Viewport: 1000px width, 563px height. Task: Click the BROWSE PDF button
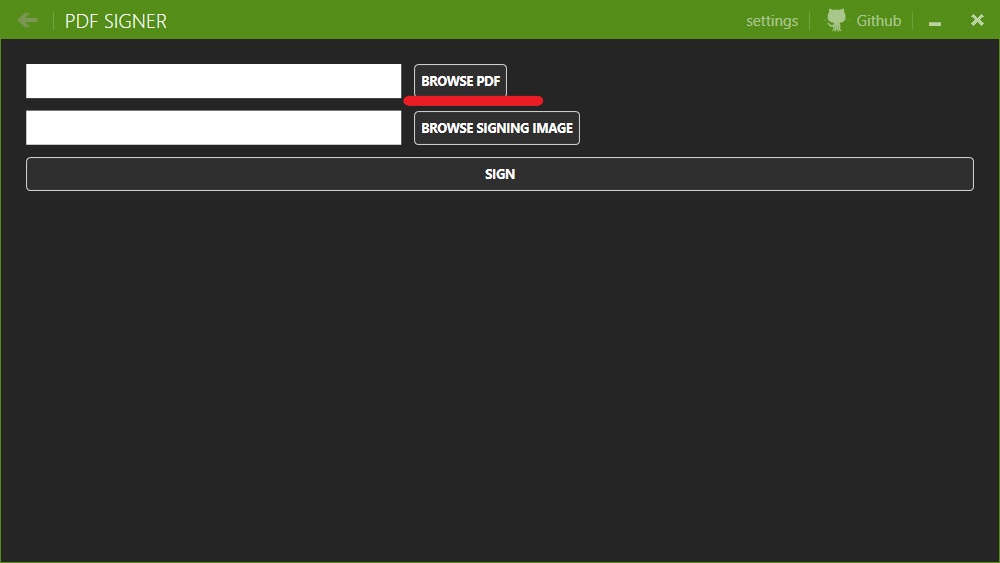pyautogui.click(x=460, y=81)
